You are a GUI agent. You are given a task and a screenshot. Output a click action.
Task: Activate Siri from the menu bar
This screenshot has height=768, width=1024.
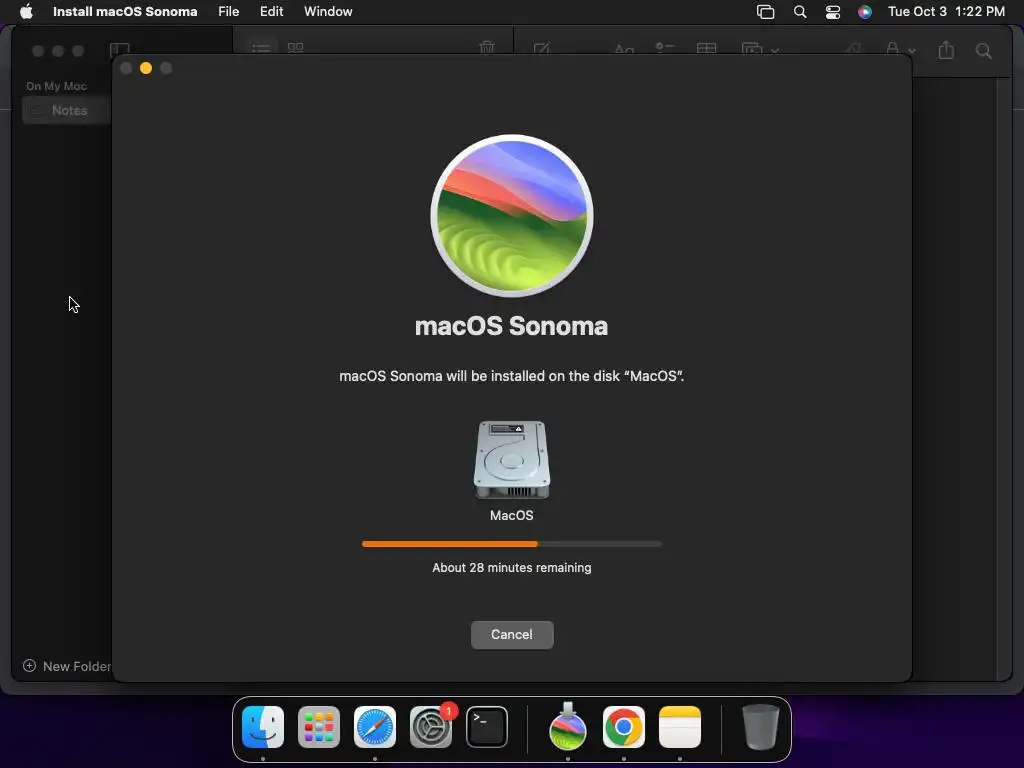[865, 12]
